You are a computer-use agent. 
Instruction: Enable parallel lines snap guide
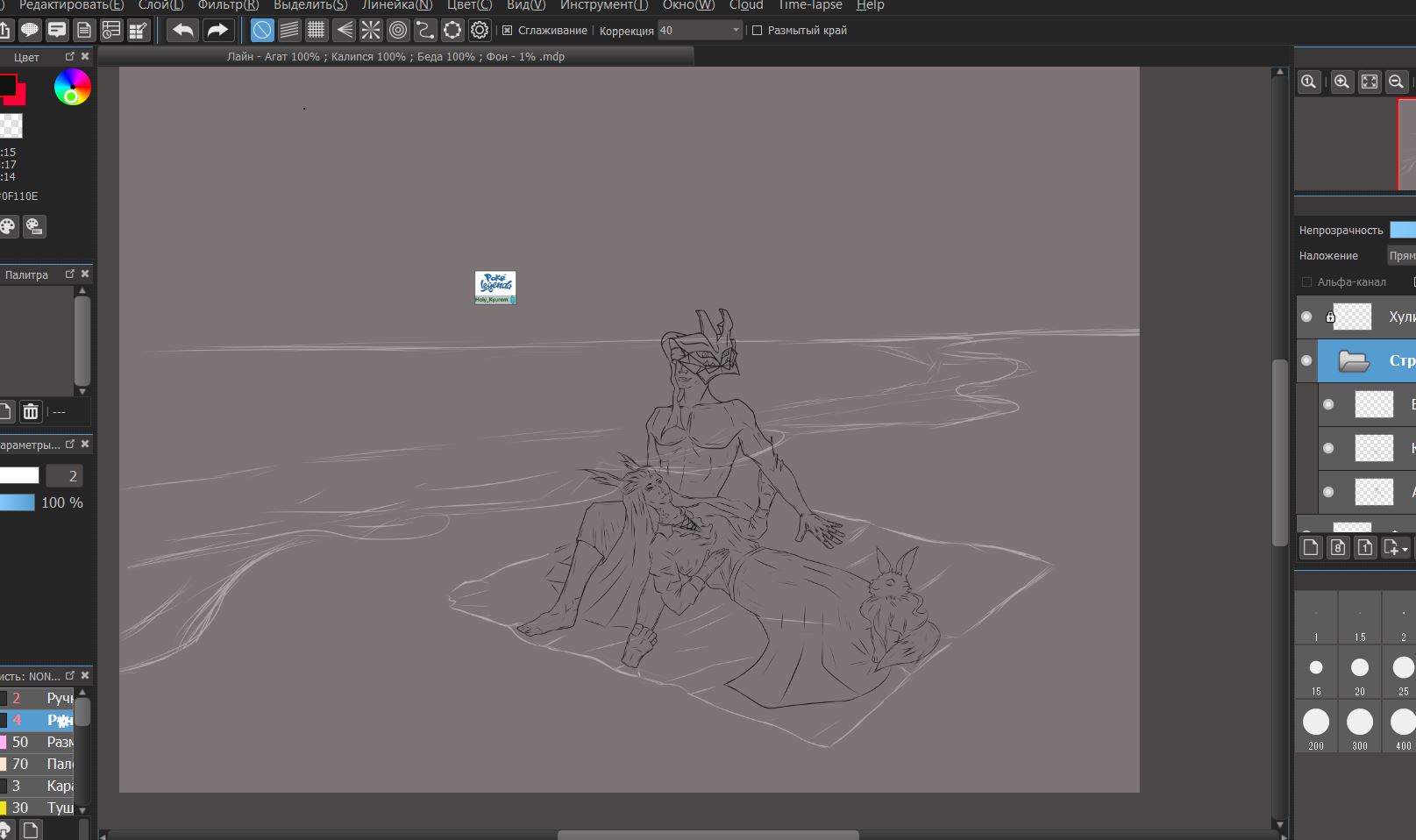pyautogui.click(x=289, y=31)
